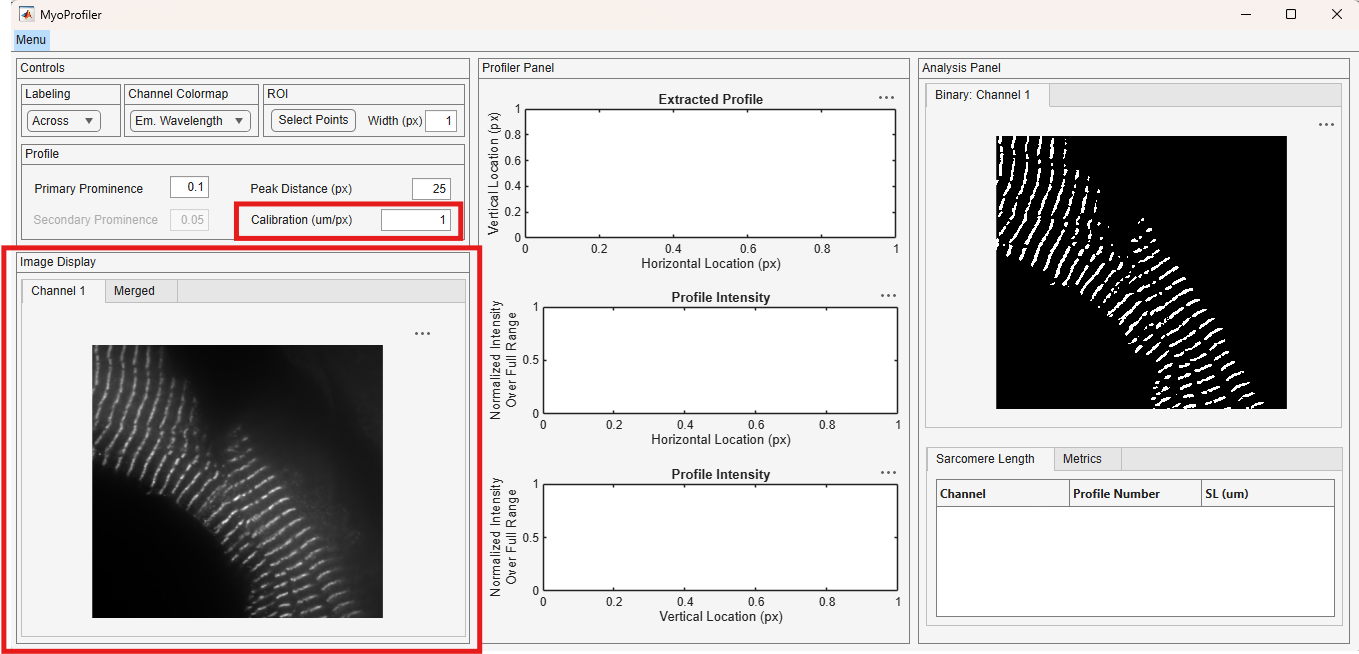Click the Peak Distance (px) field
Viewport: 1359px width, 654px height.
tap(431, 189)
